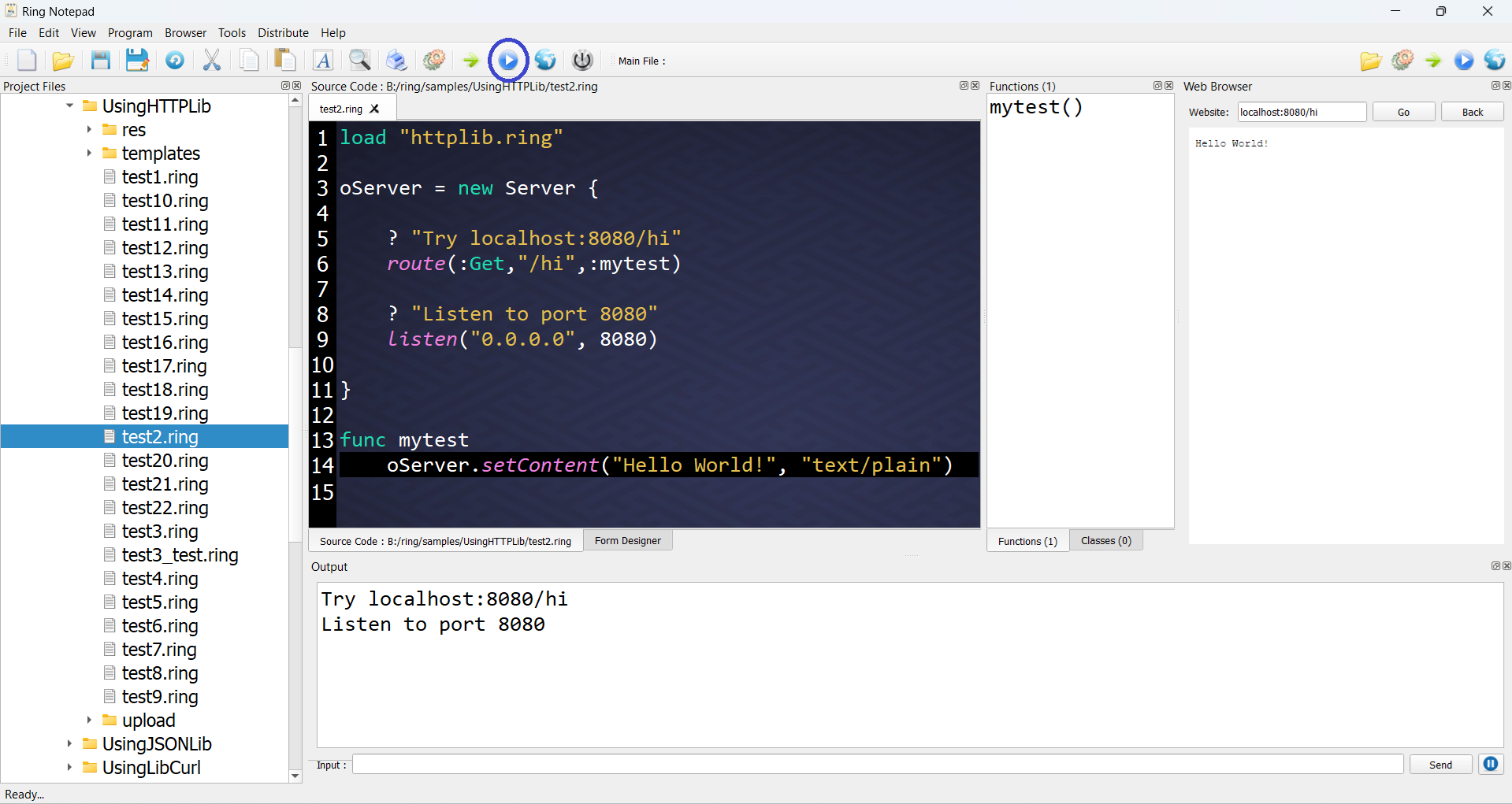Stop the program with the power icon

[x=582, y=60]
